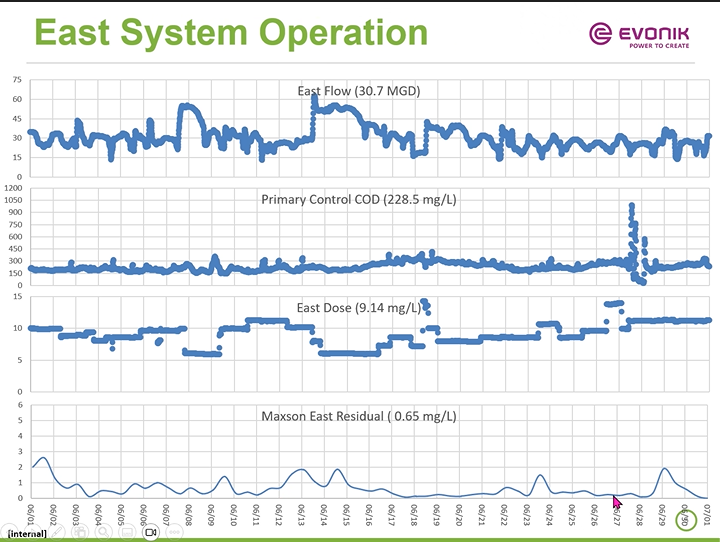Click the POWER TO CREATE tagline

tap(661, 46)
